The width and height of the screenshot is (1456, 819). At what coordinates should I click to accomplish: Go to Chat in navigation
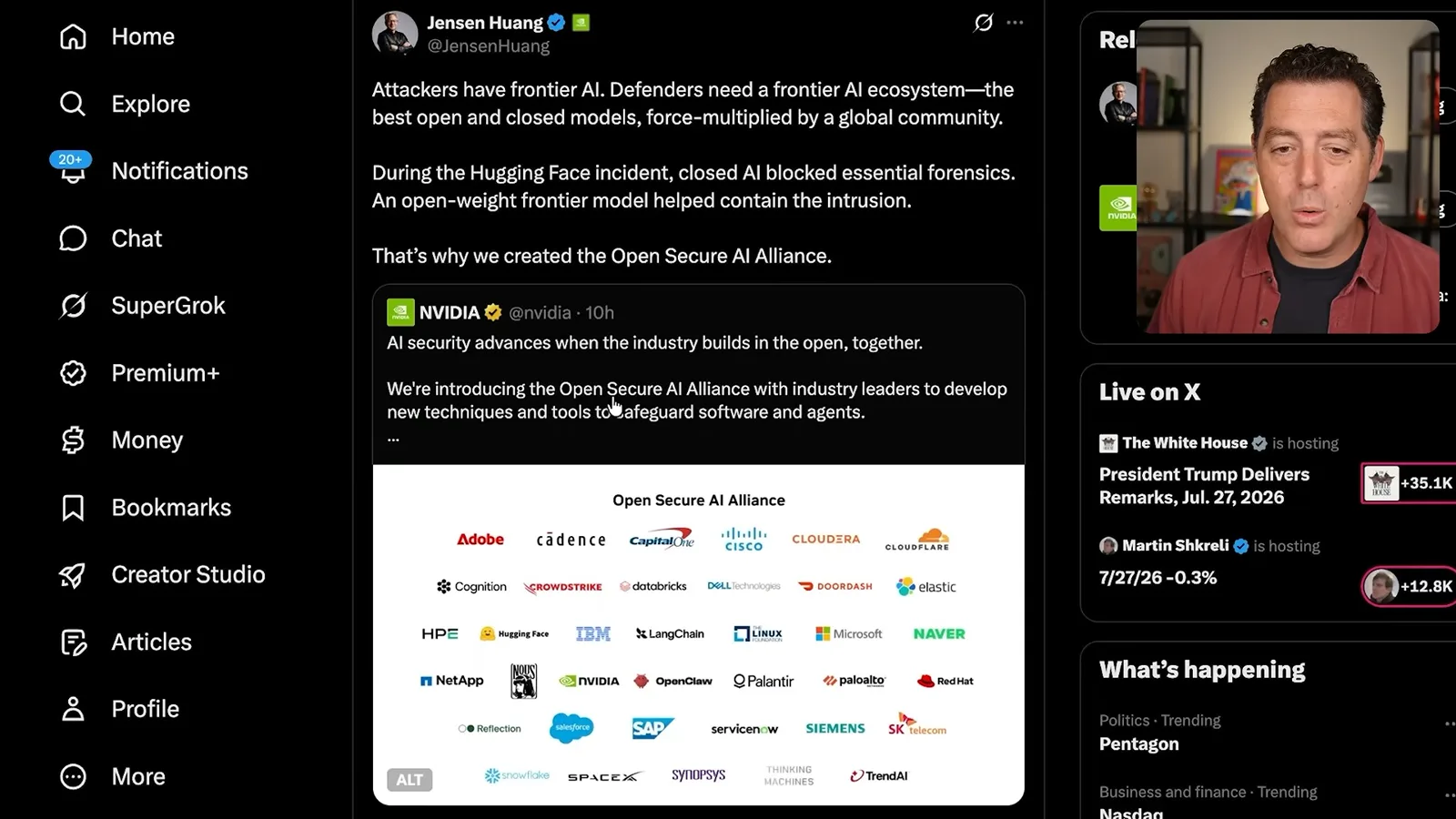point(136,238)
